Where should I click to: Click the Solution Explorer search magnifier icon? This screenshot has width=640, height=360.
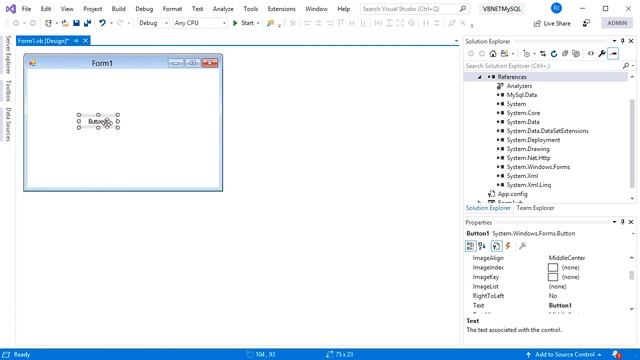pos(626,66)
